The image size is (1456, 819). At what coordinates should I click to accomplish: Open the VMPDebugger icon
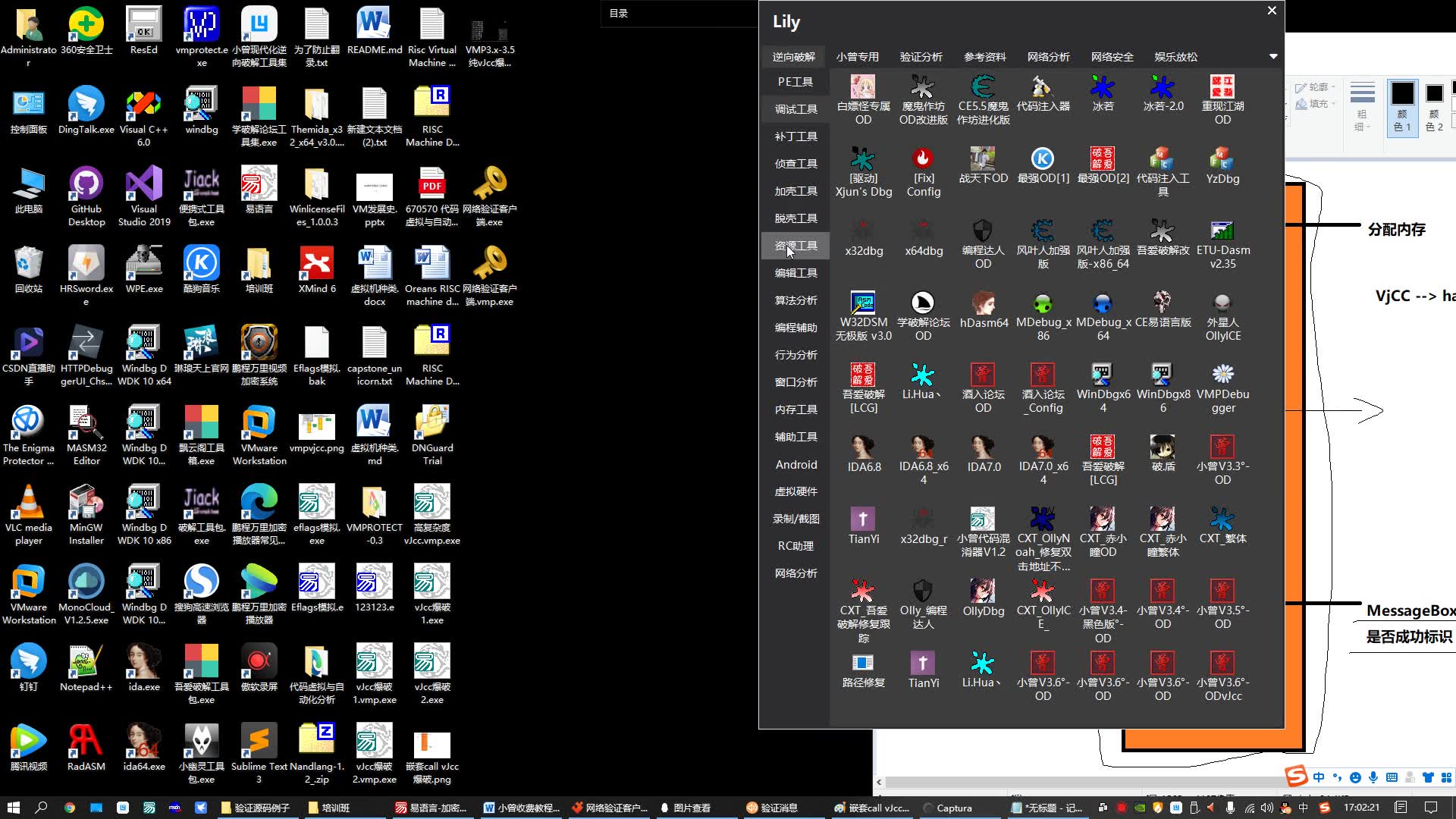click(1222, 376)
